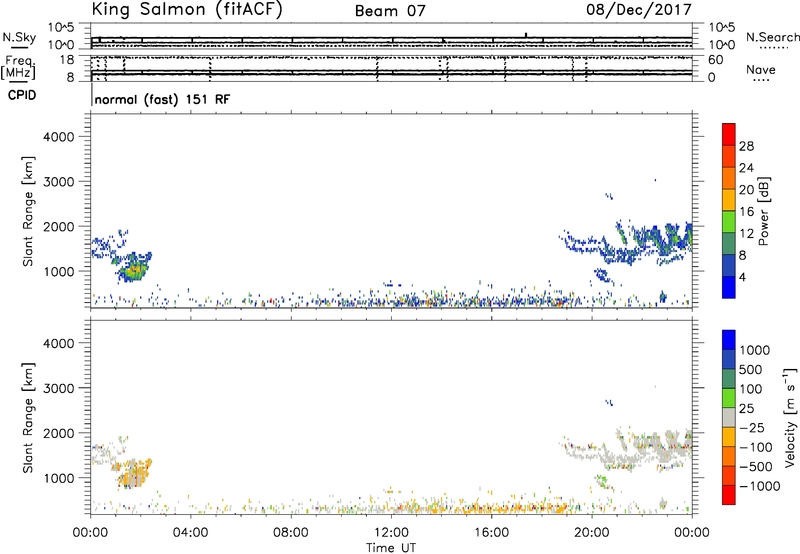Click the "12" value on the power colorbar

[746, 234]
